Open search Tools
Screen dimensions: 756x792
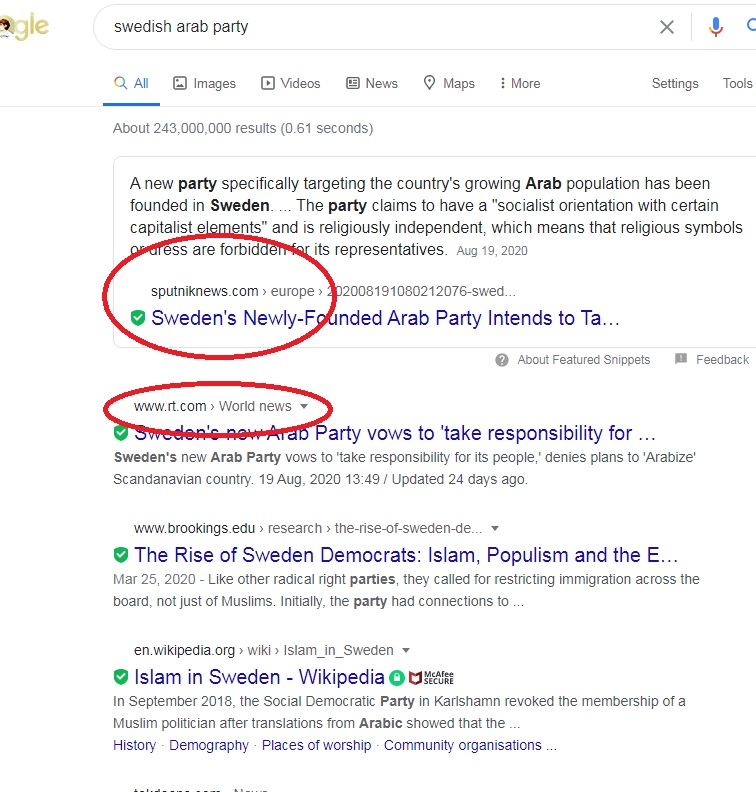737,83
